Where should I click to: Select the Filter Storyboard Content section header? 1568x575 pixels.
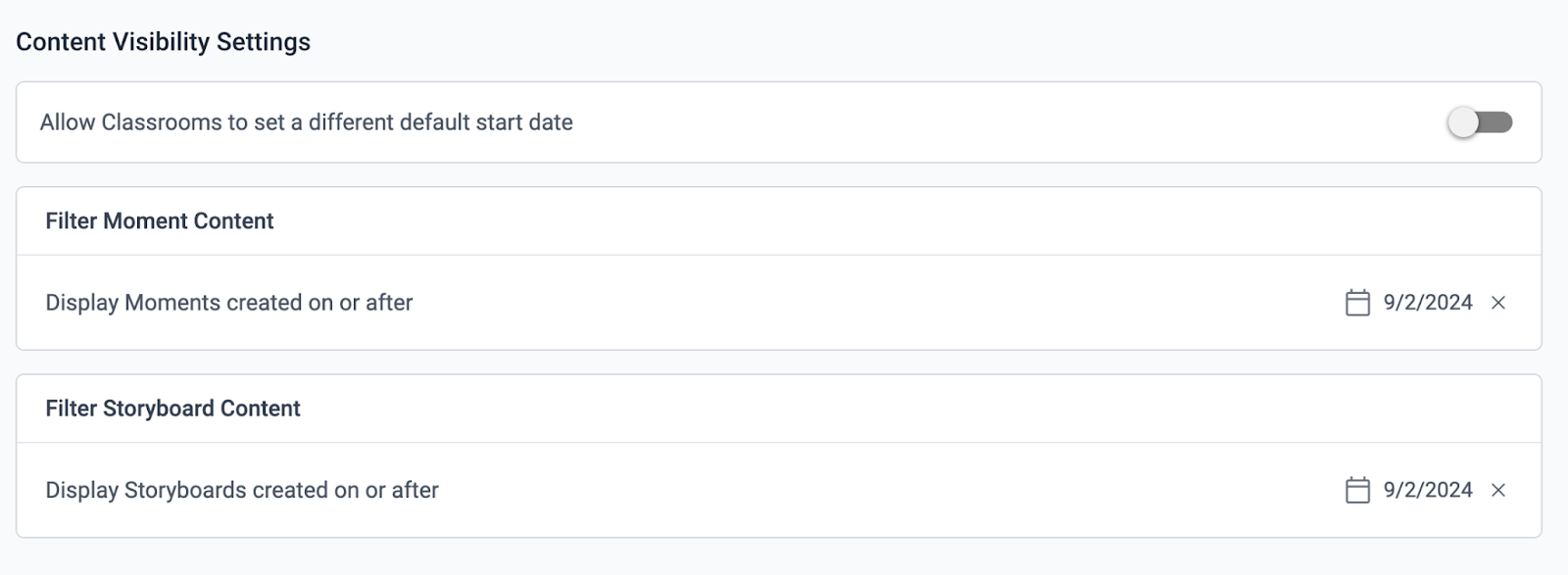(x=172, y=408)
